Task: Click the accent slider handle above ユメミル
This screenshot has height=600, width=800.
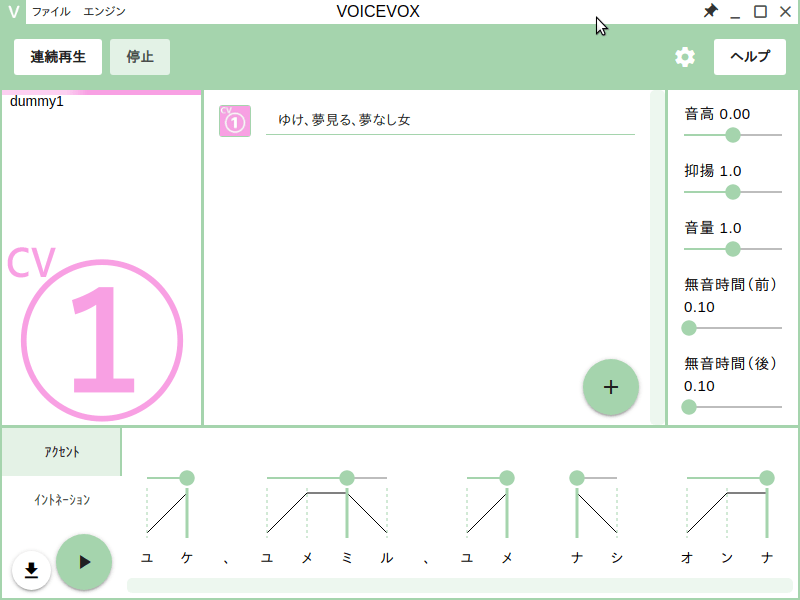Action: (347, 478)
